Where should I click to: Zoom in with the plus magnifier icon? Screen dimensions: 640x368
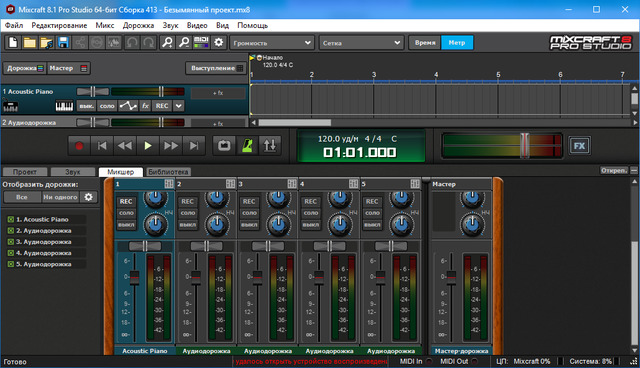[x=167, y=42]
